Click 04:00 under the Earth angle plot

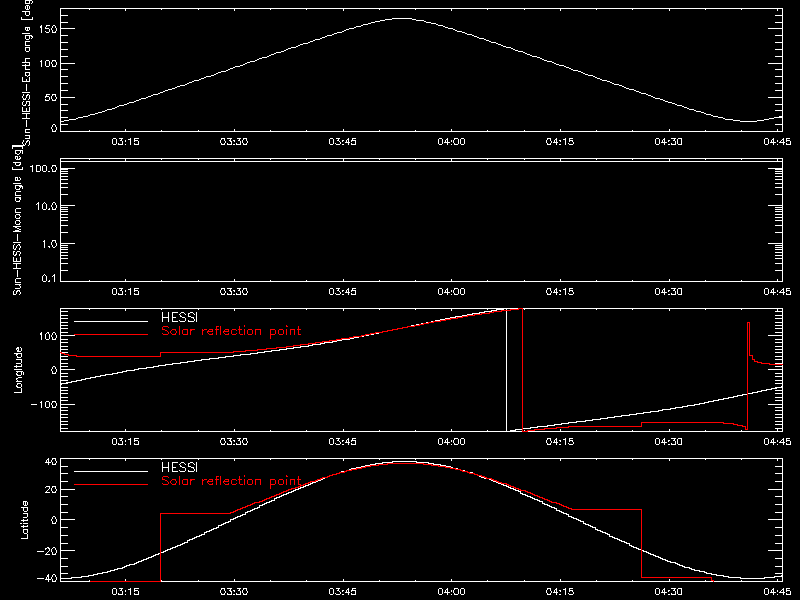(452, 142)
